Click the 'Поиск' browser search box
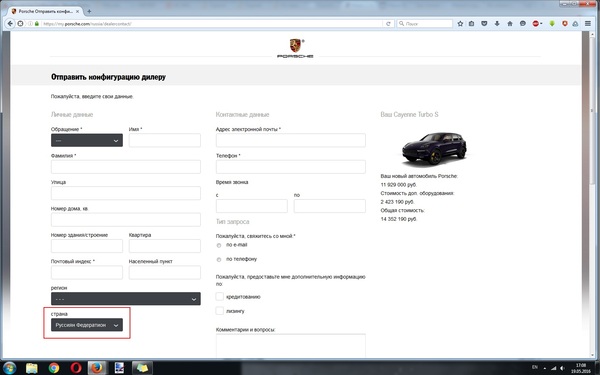600x375 pixels. pyautogui.click(x=425, y=23)
